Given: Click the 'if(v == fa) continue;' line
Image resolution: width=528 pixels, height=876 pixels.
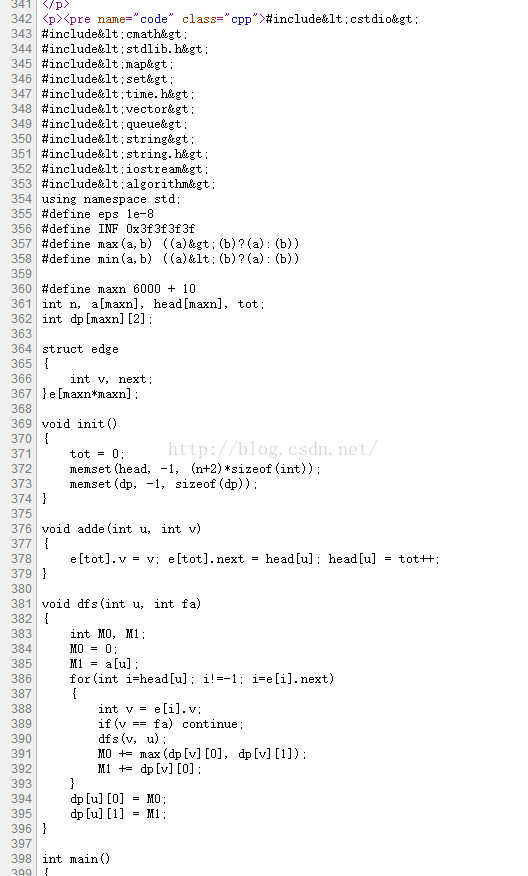Looking at the screenshot, I should click(x=171, y=724).
